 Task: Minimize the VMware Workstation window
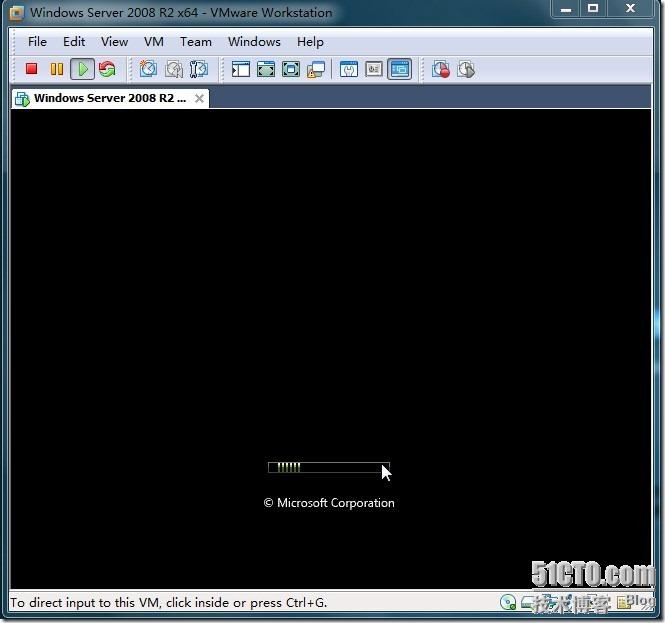coord(566,9)
